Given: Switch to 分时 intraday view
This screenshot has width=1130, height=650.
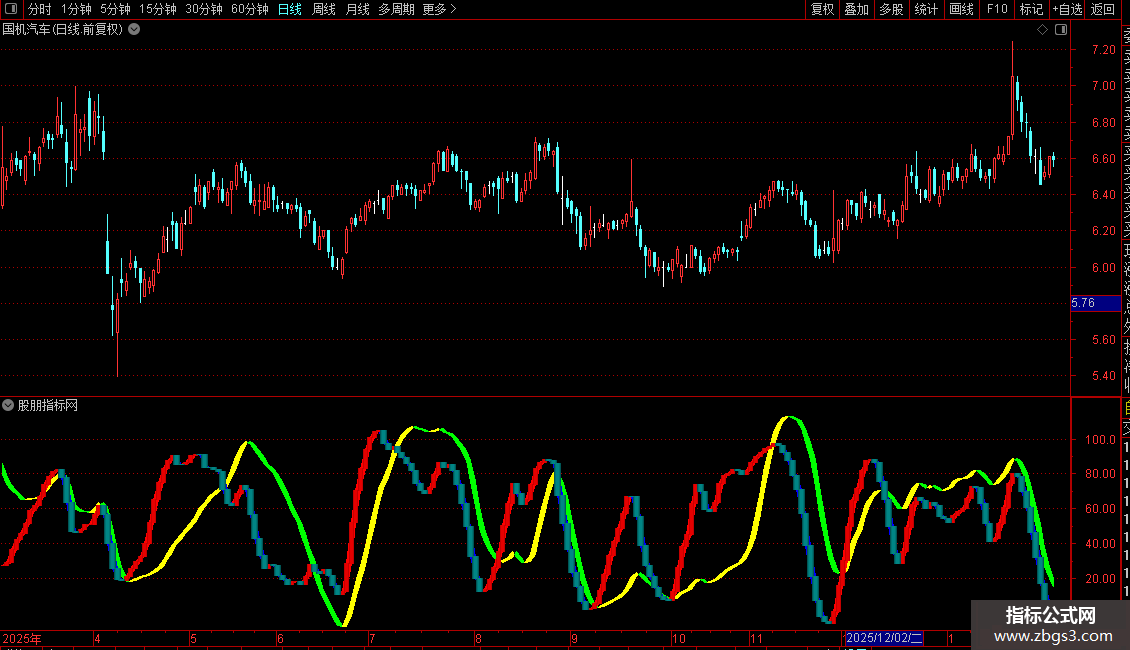Looking at the screenshot, I should click(40, 9).
